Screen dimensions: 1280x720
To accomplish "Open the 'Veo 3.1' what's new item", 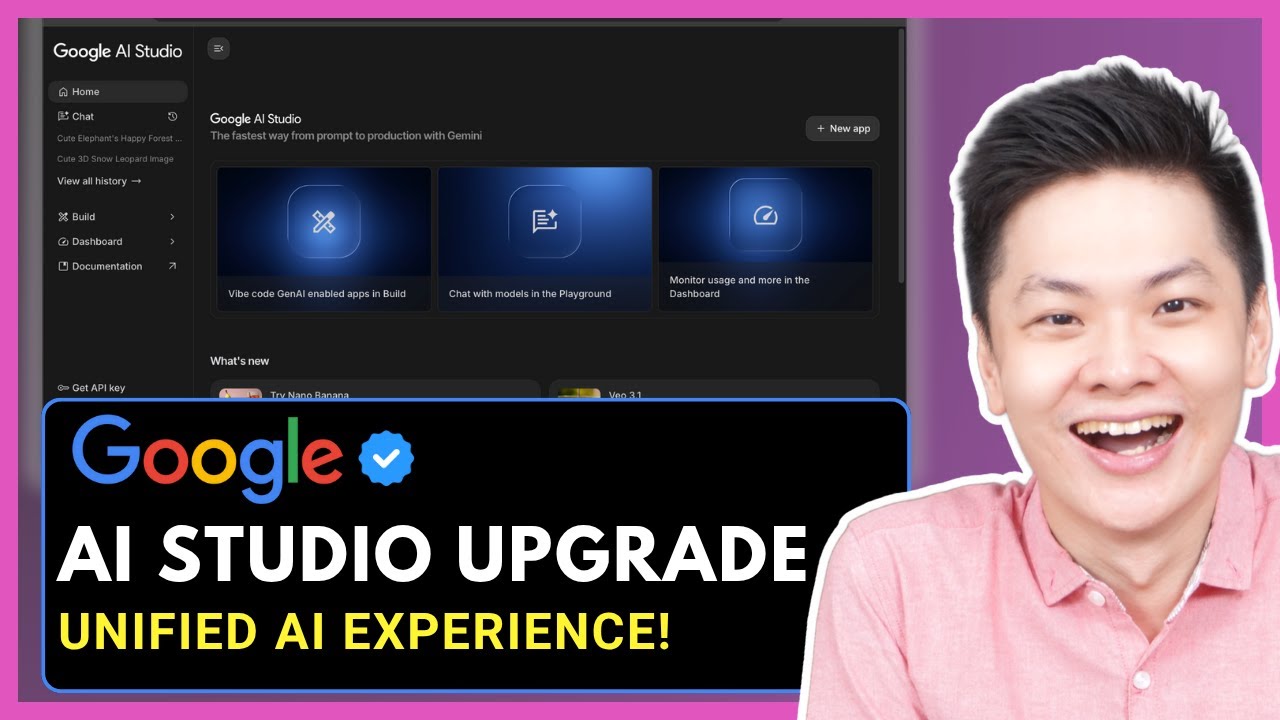I will [714, 391].
